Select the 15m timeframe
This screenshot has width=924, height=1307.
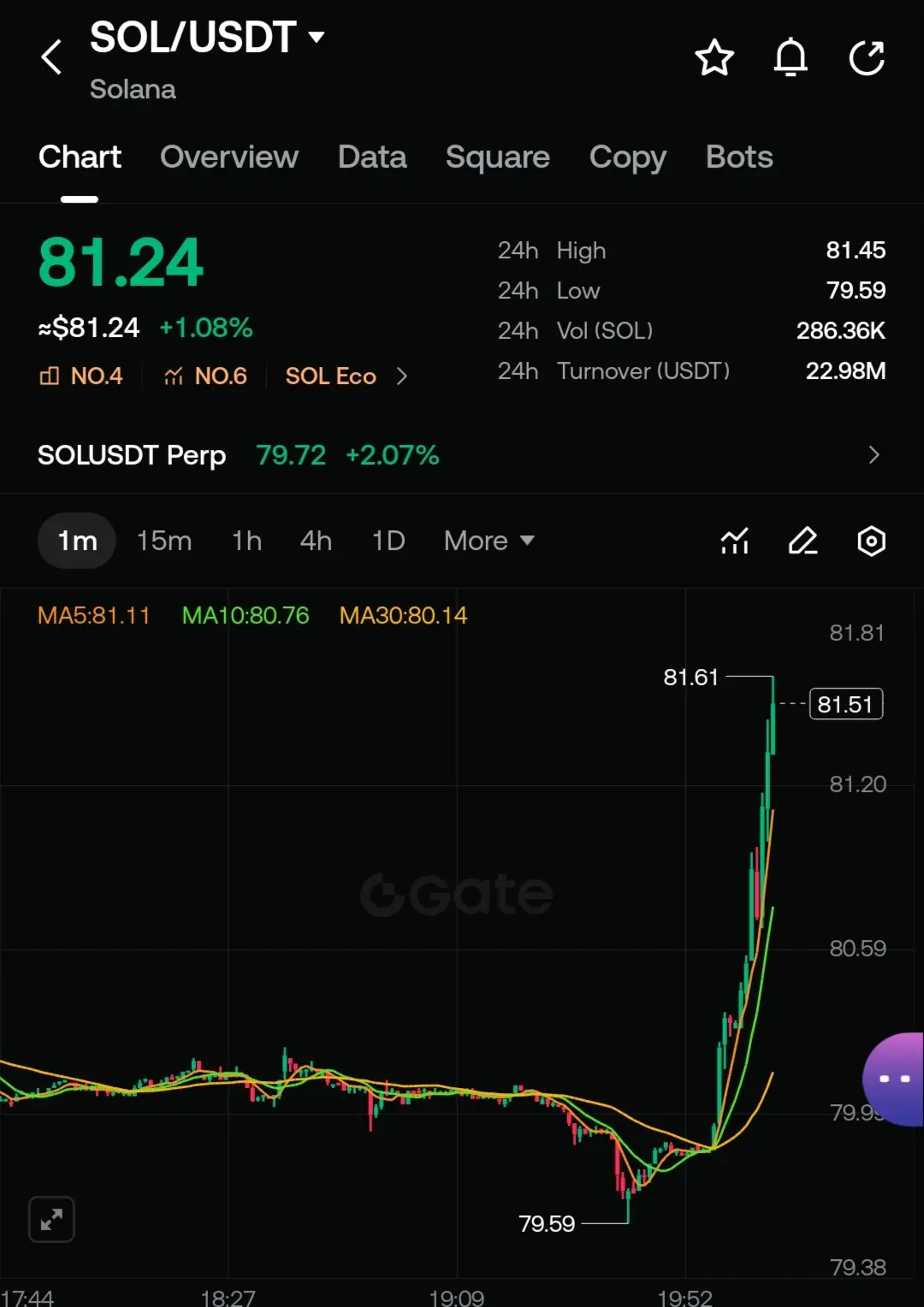coord(164,541)
